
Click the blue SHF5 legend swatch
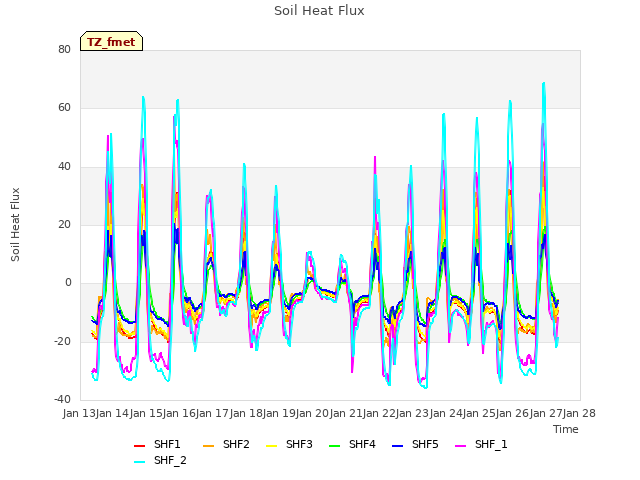point(397,445)
